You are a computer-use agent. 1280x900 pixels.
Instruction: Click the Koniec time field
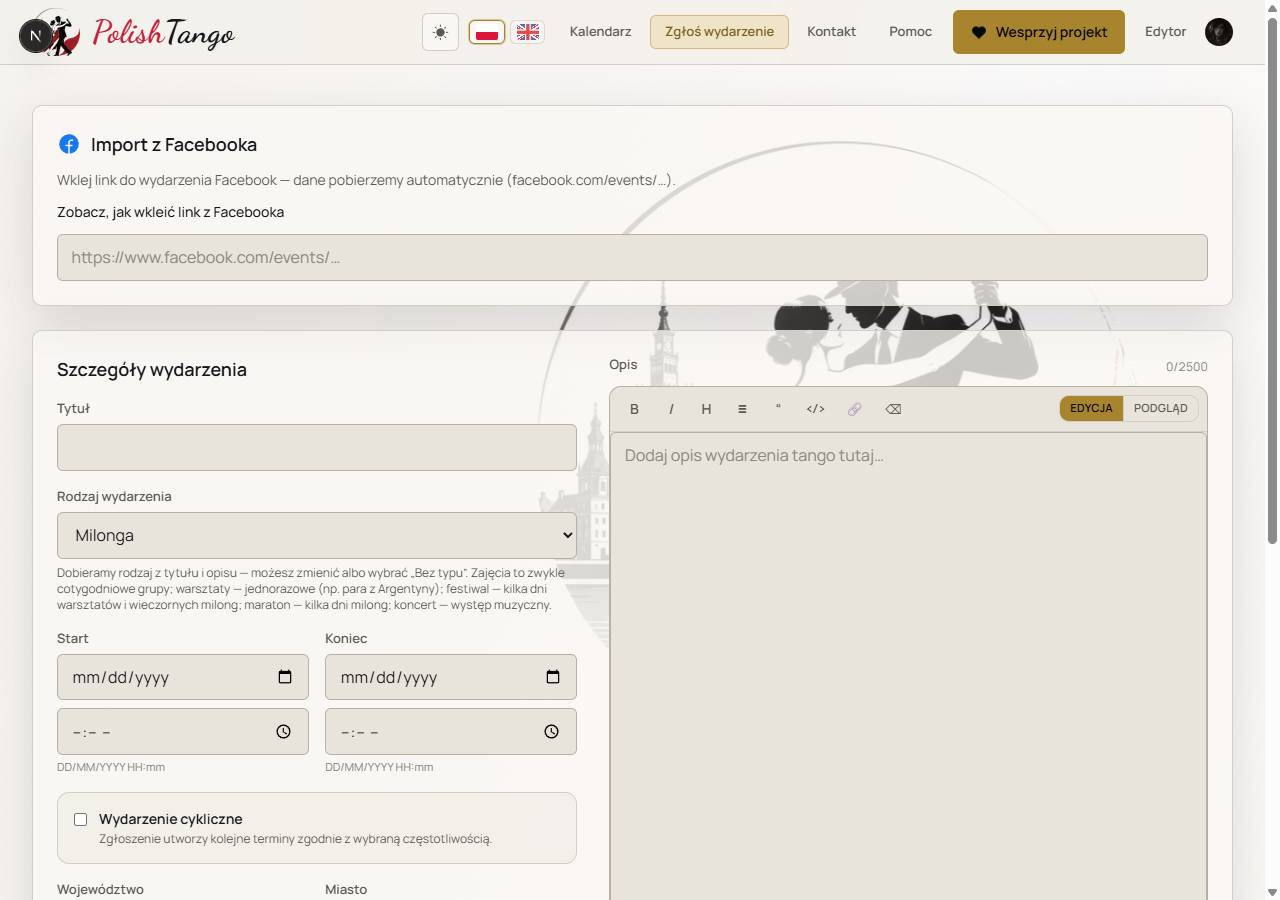(x=451, y=732)
